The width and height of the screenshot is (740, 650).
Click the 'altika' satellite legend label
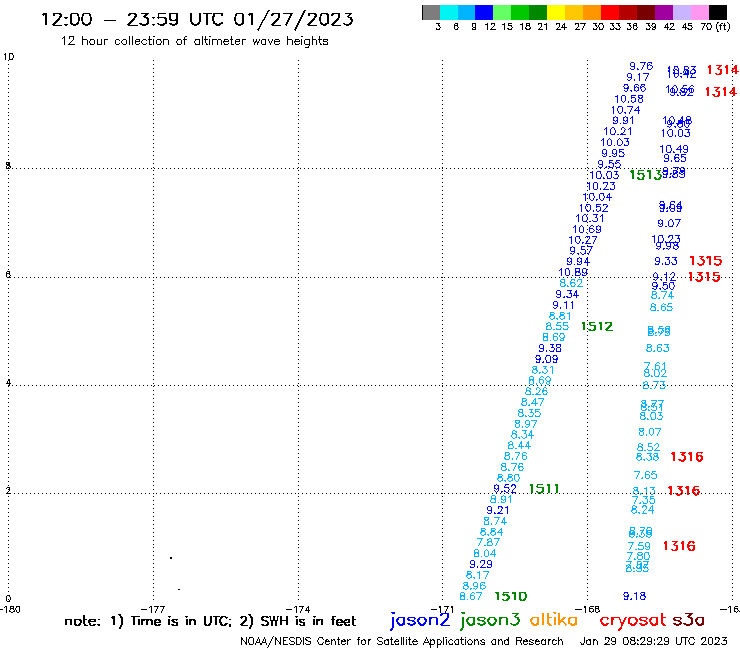554,620
